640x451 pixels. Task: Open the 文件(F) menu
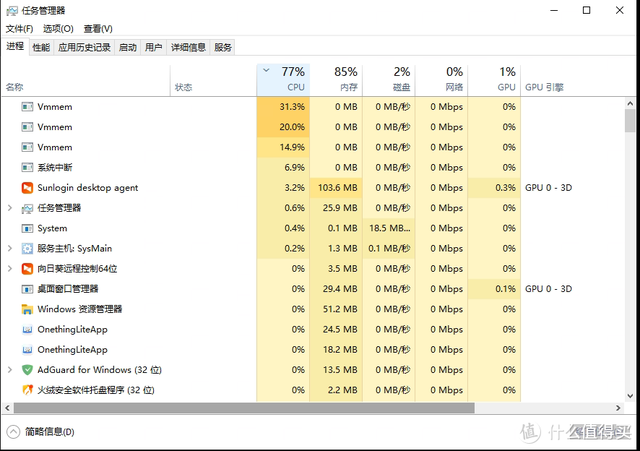pyautogui.click(x=20, y=28)
